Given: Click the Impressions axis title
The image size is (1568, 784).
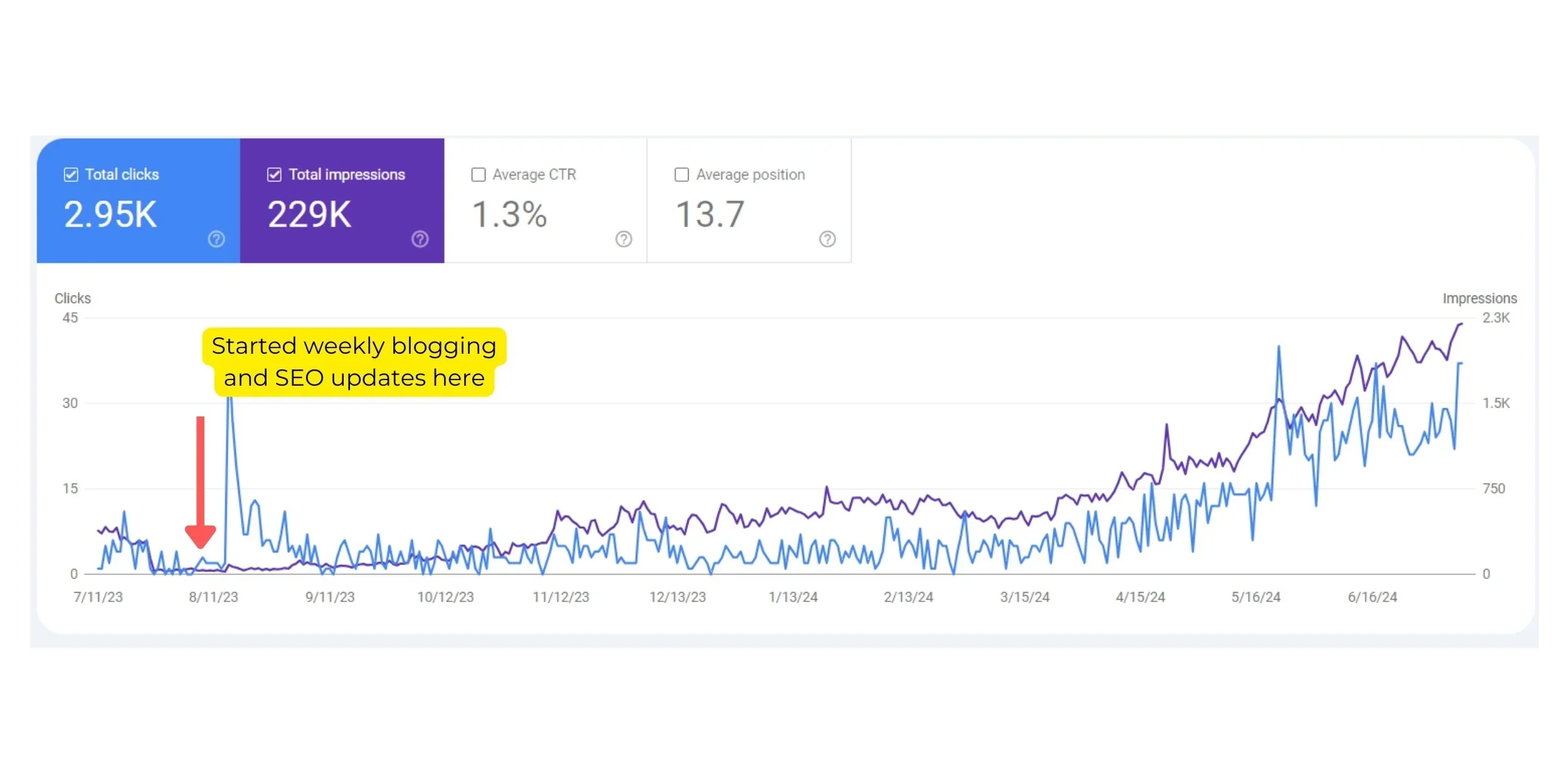Looking at the screenshot, I should (1479, 299).
